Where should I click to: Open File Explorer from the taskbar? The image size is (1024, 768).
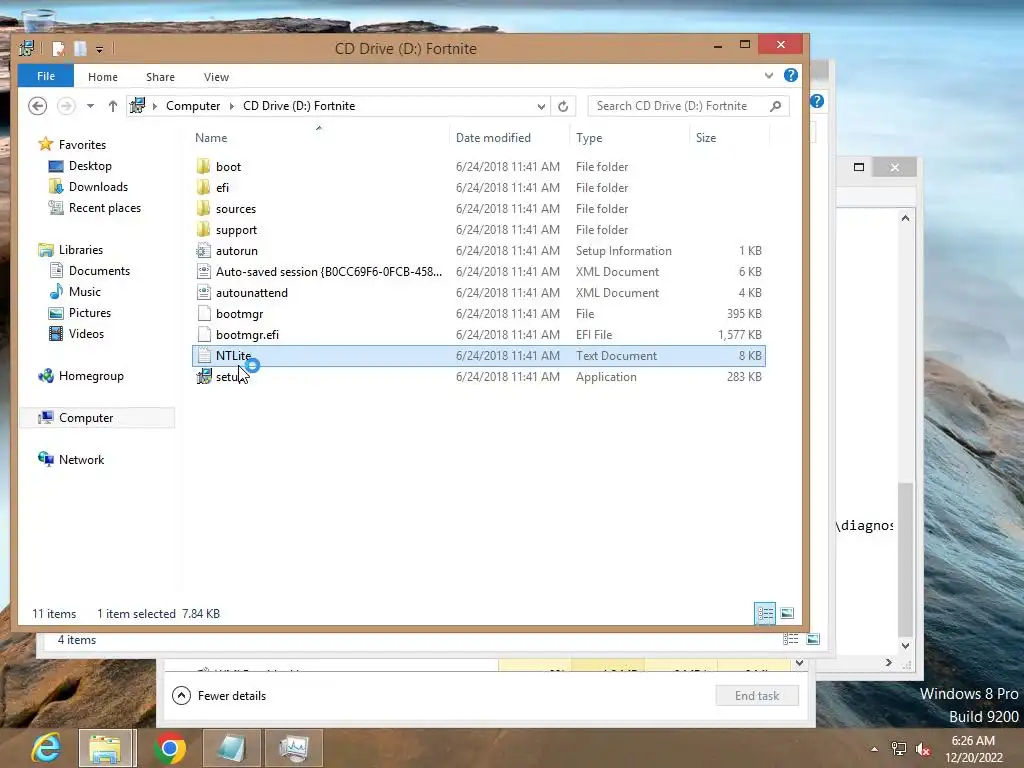pyautogui.click(x=106, y=748)
